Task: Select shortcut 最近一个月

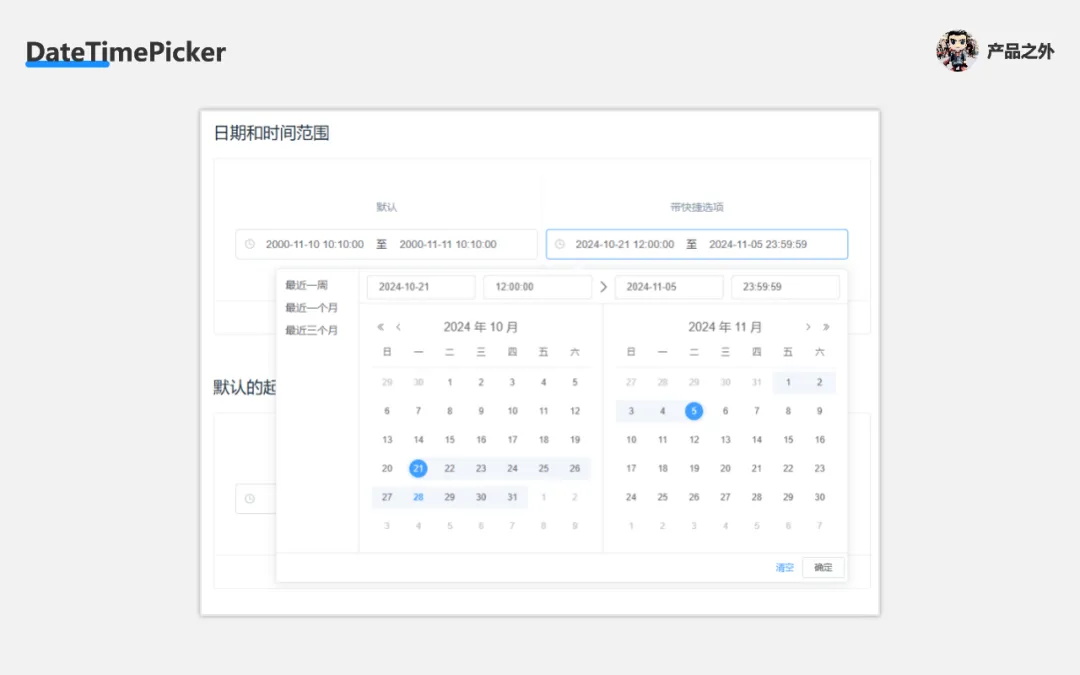Action: (x=311, y=308)
